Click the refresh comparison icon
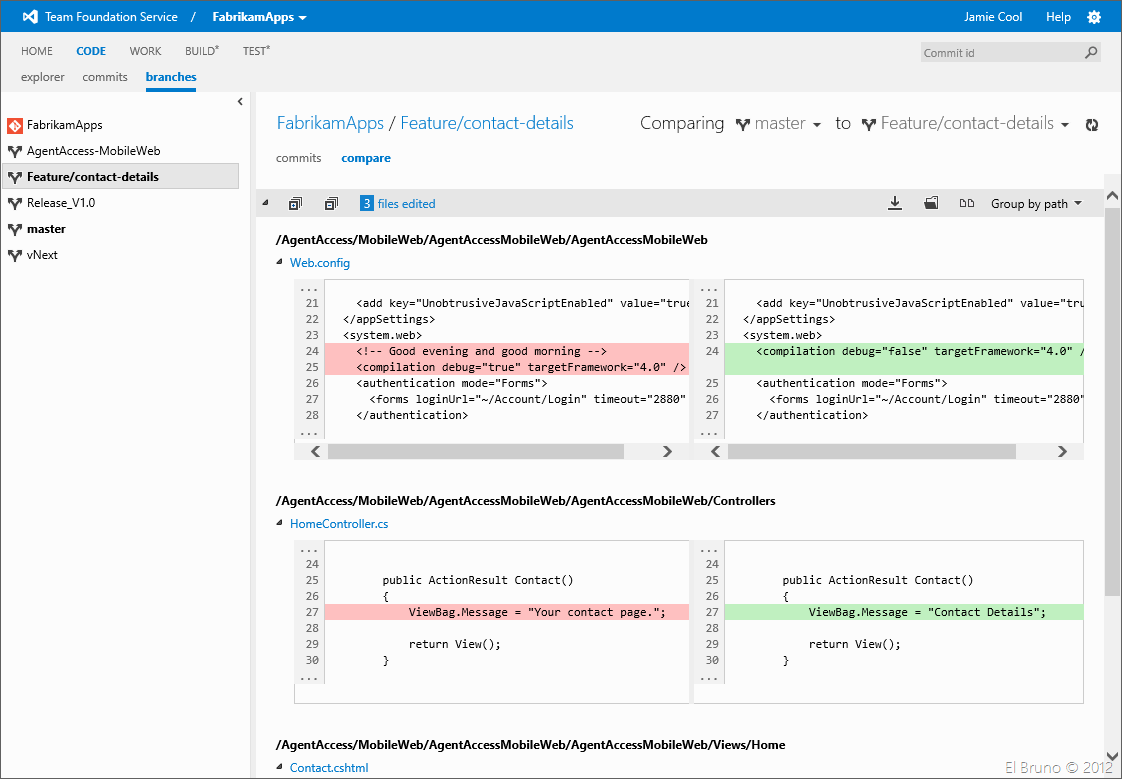The height and width of the screenshot is (779, 1122). 1092,125
